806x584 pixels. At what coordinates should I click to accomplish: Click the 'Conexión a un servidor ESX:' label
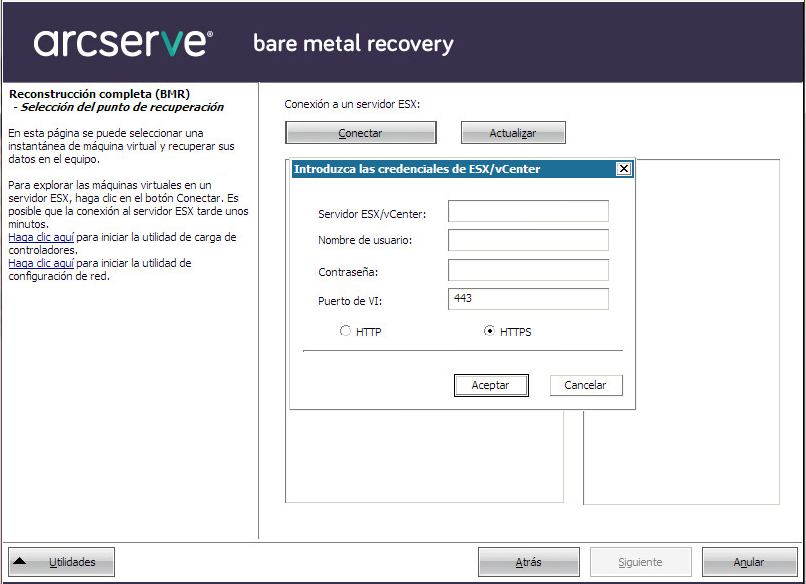[x=352, y=104]
